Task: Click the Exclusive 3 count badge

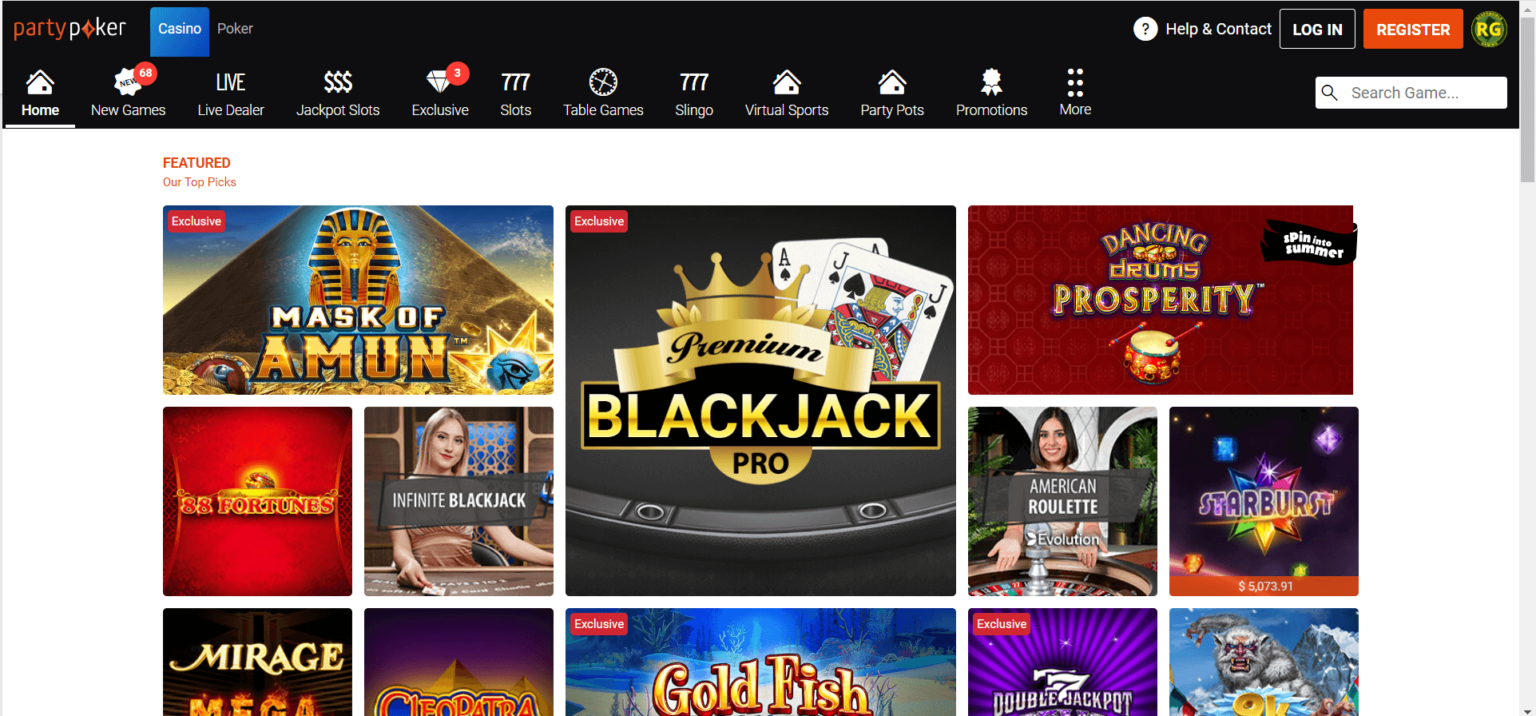Action: click(x=458, y=73)
